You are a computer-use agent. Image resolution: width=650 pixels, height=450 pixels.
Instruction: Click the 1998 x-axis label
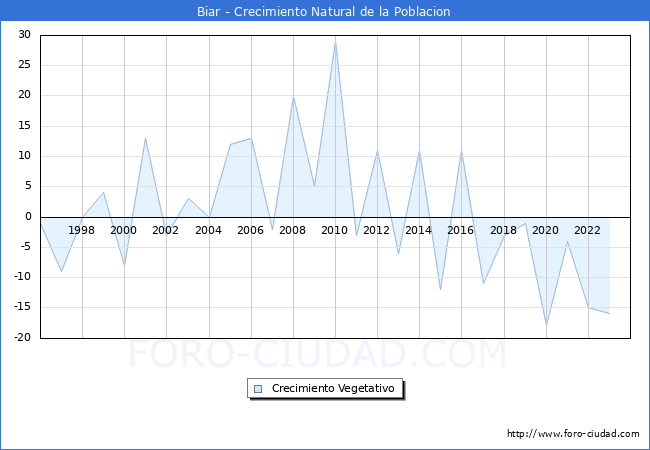(81, 230)
